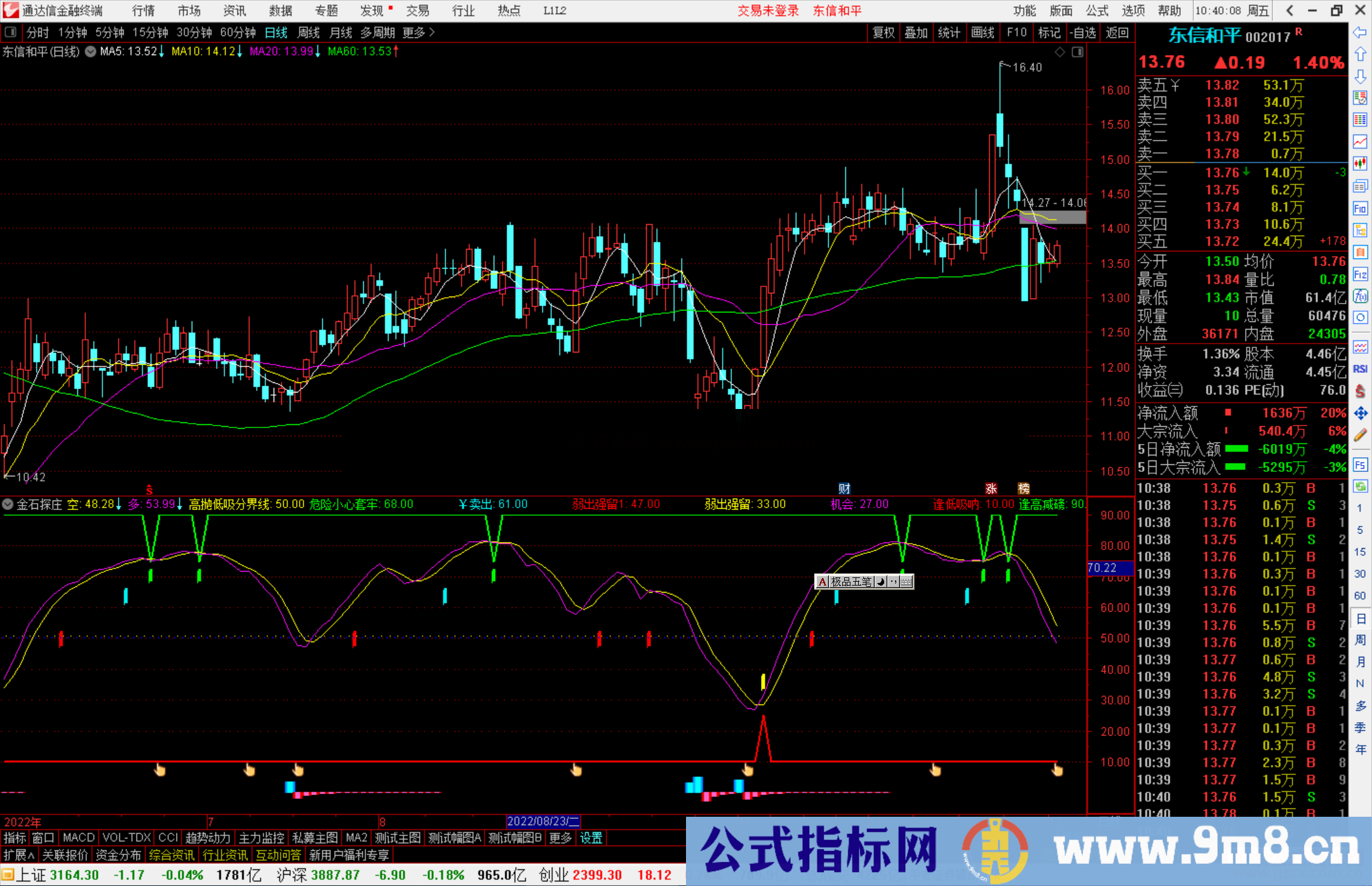1372x886 pixels.
Task: Click 交易未登录 to log in for trading
Action: (768, 11)
